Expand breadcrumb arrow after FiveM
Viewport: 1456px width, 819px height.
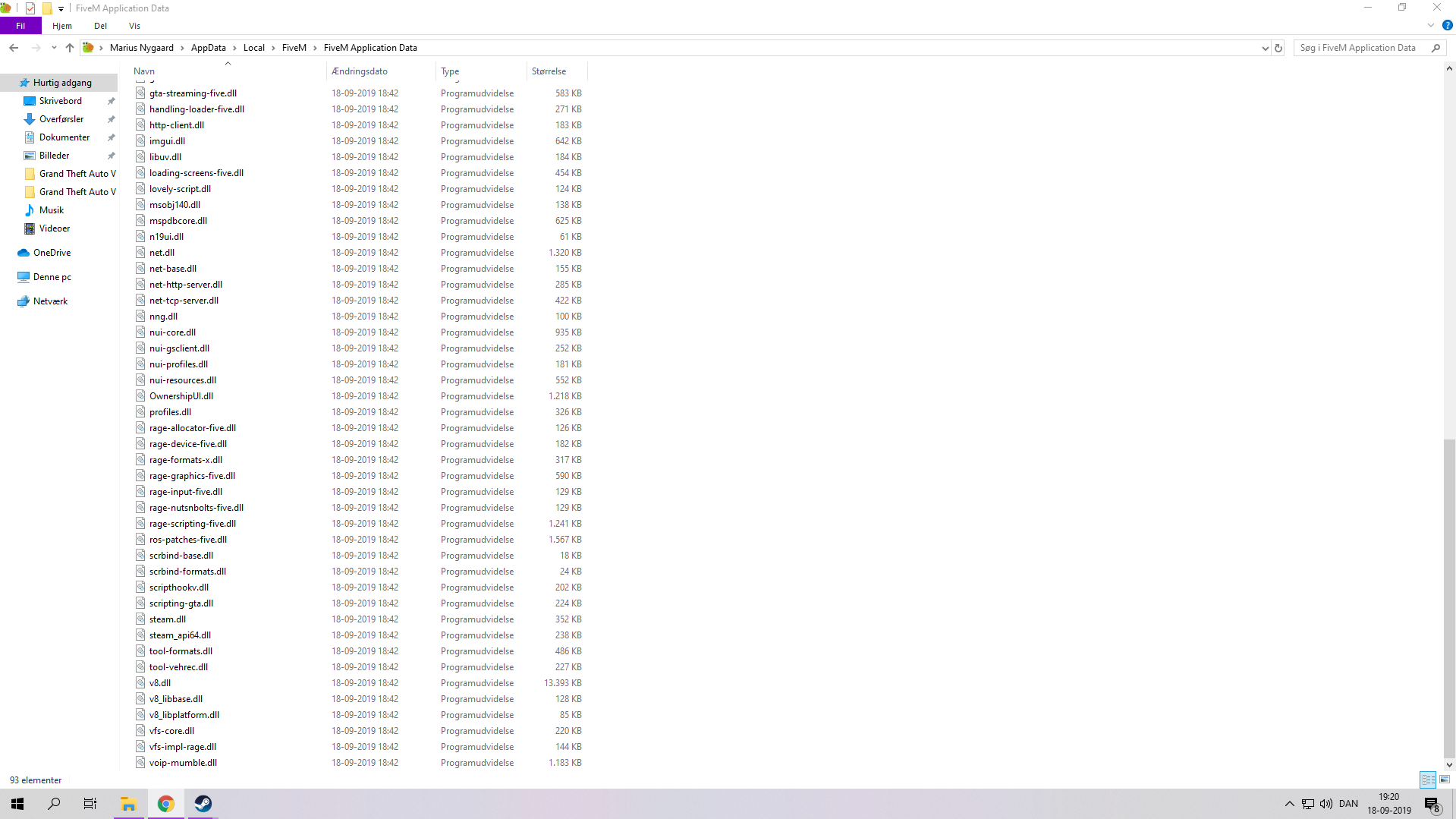pyautogui.click(x=315, y=48)
